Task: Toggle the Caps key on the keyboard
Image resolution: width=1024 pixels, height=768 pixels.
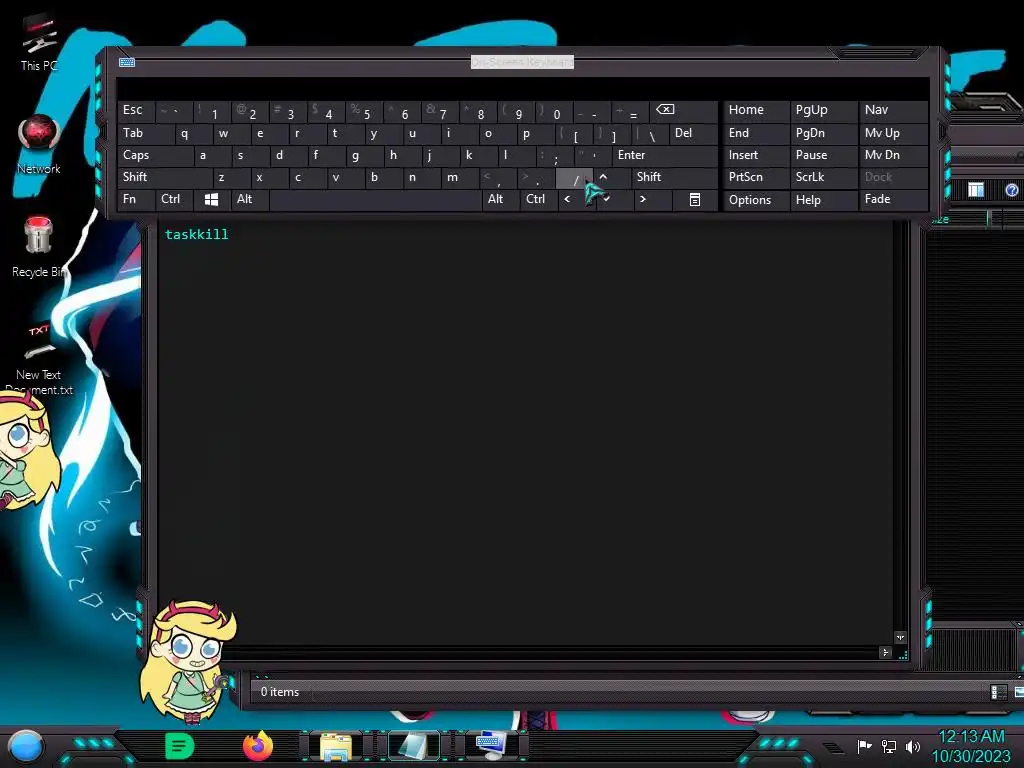Action: [155, 155]
